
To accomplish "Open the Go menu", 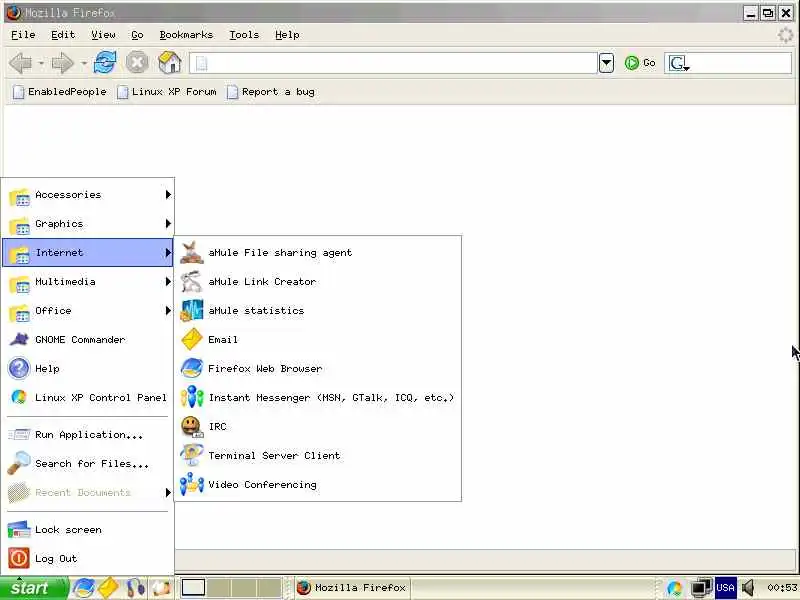I will tap(137, 35).
